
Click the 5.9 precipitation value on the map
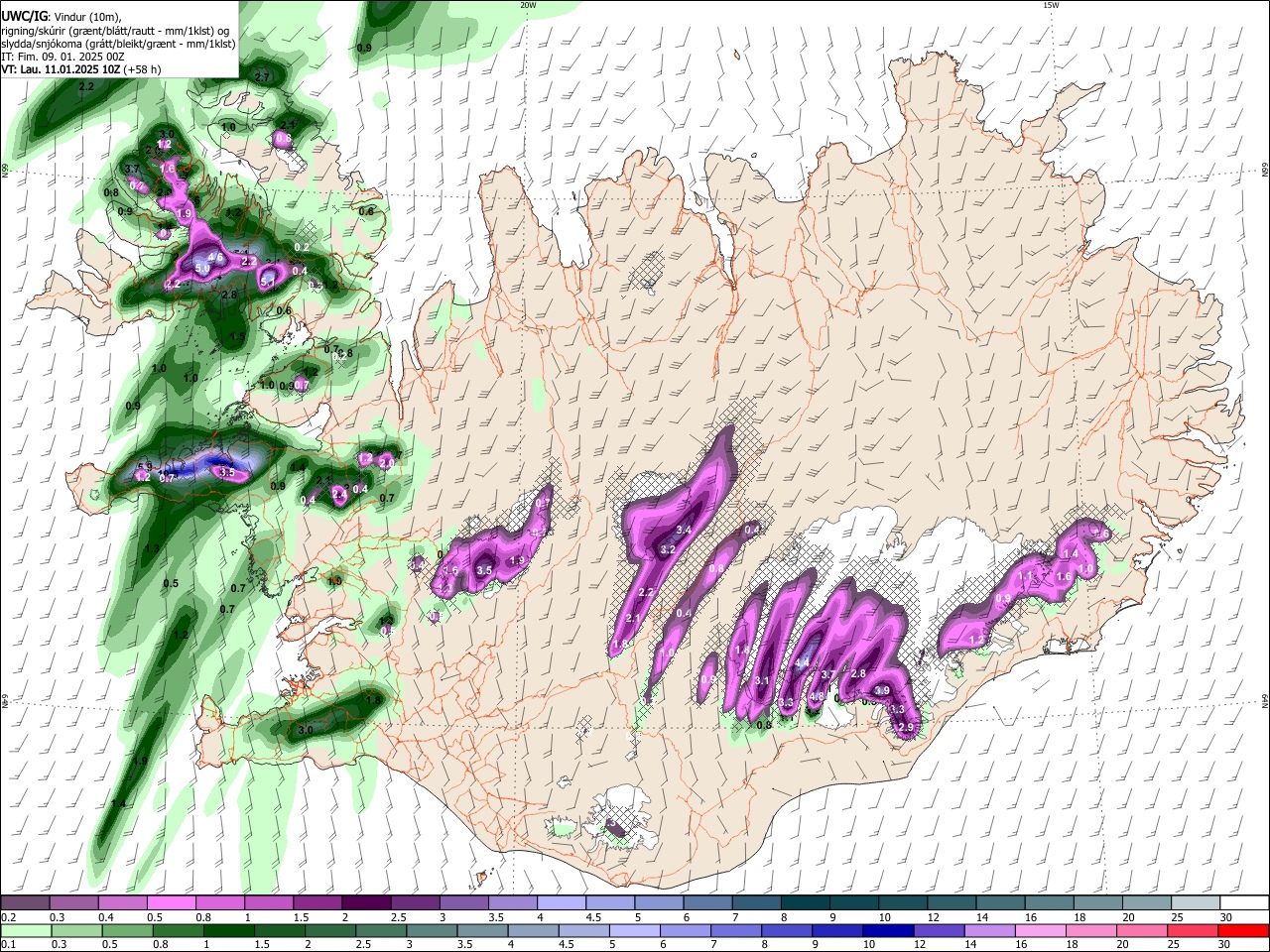point(145,467)
